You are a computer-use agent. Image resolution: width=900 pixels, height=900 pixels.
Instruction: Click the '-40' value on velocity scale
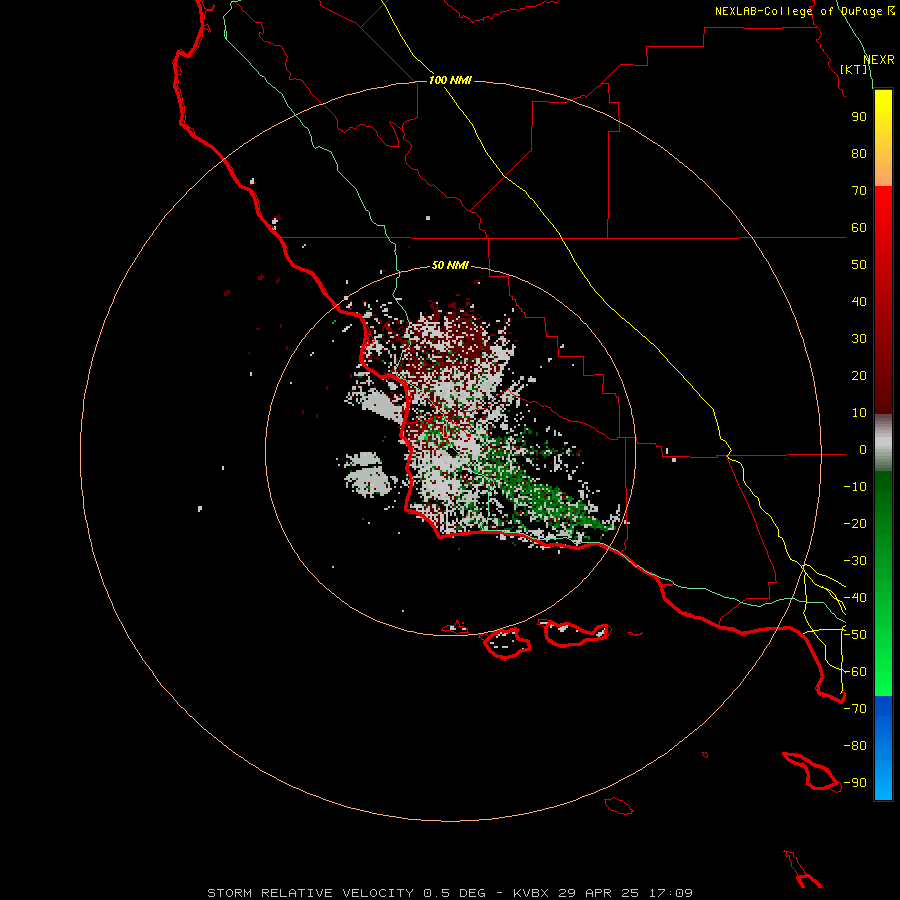(855, 598)
